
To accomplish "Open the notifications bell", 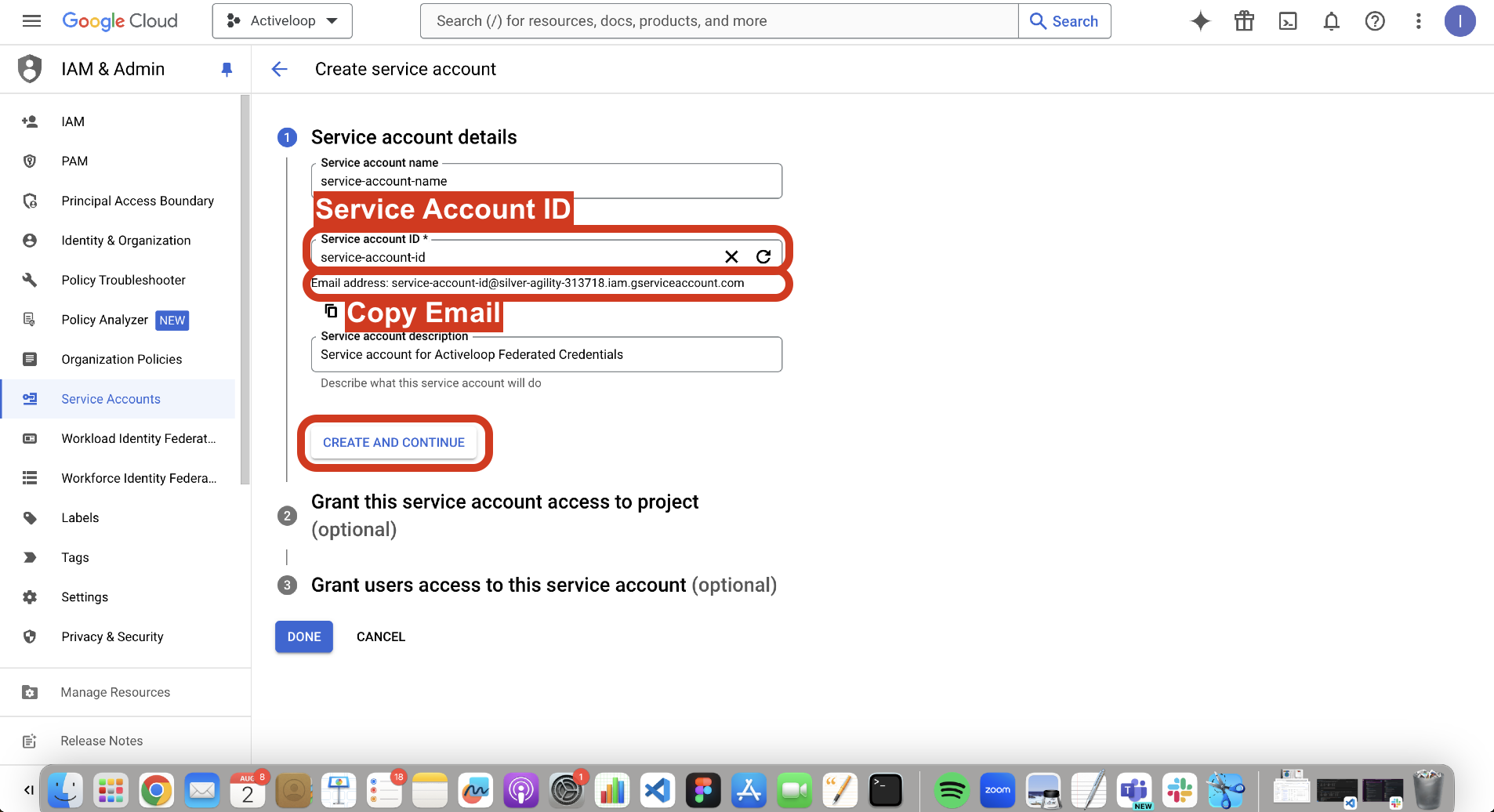I will pos(1331,21).
